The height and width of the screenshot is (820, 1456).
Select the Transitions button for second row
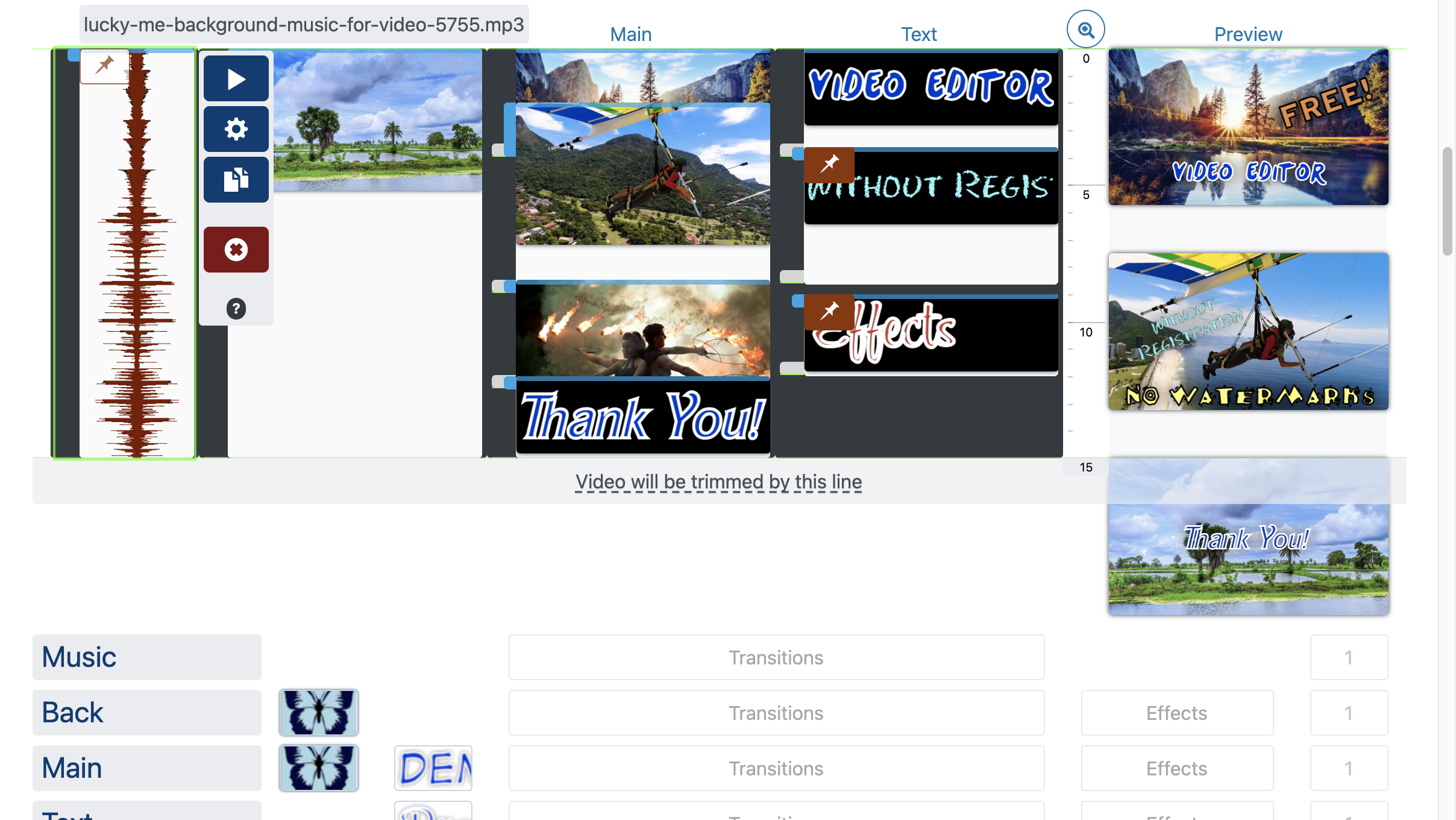click(x=776, y=712)
